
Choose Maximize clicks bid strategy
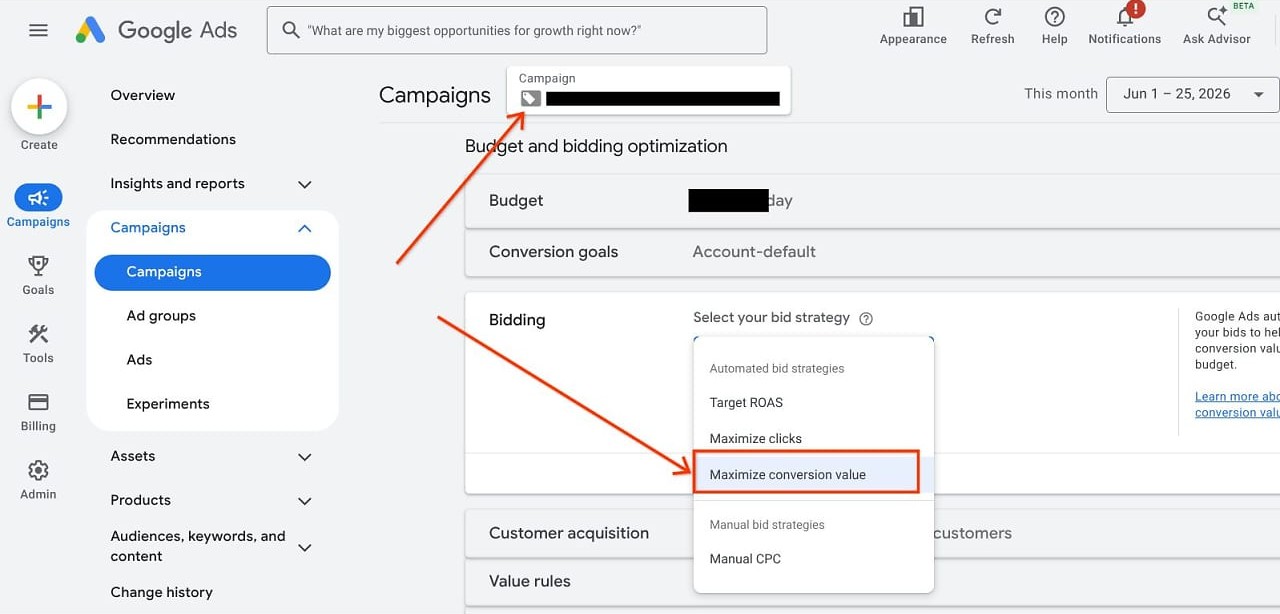(813, 438)
